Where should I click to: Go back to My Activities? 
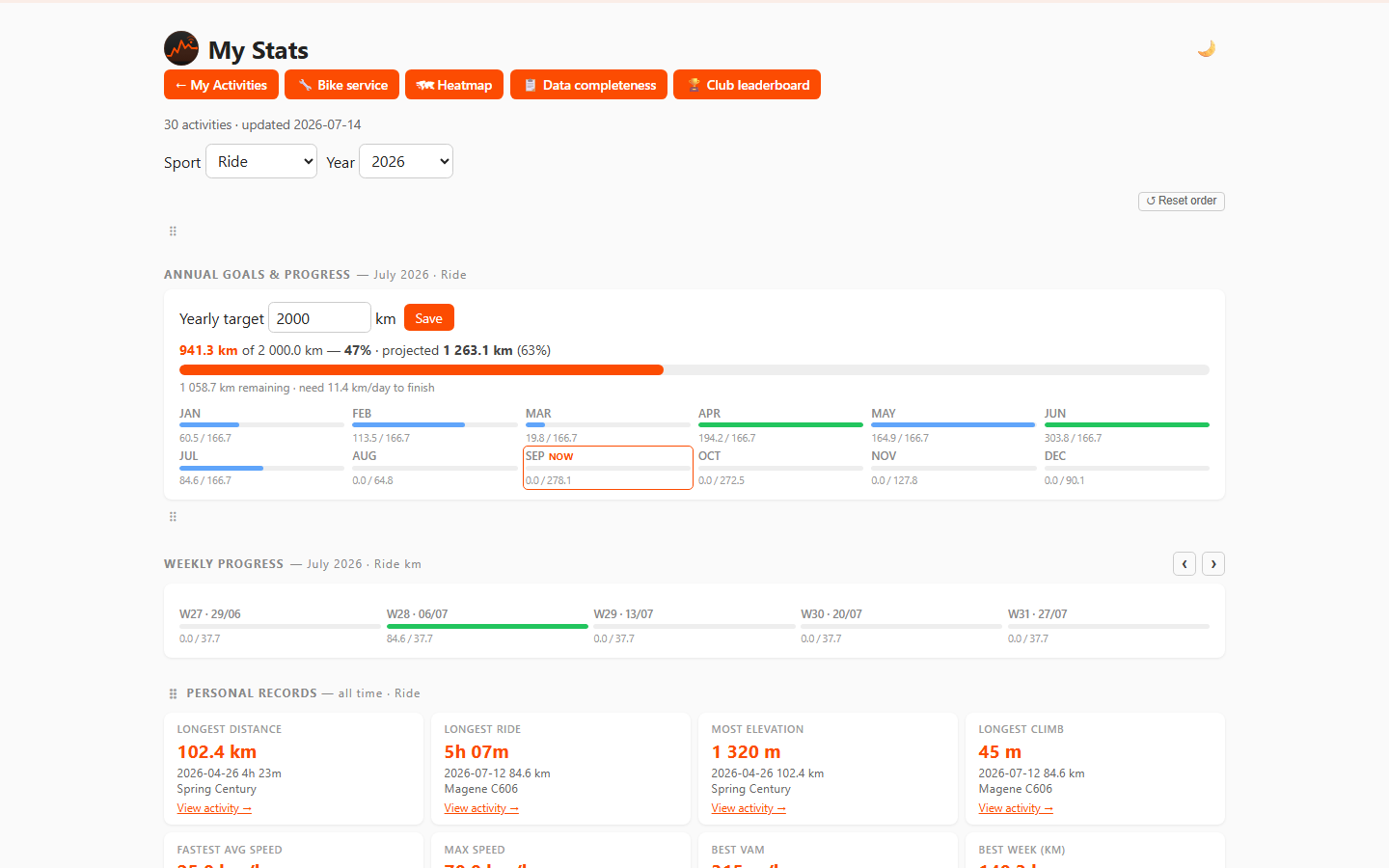[221, 85]
